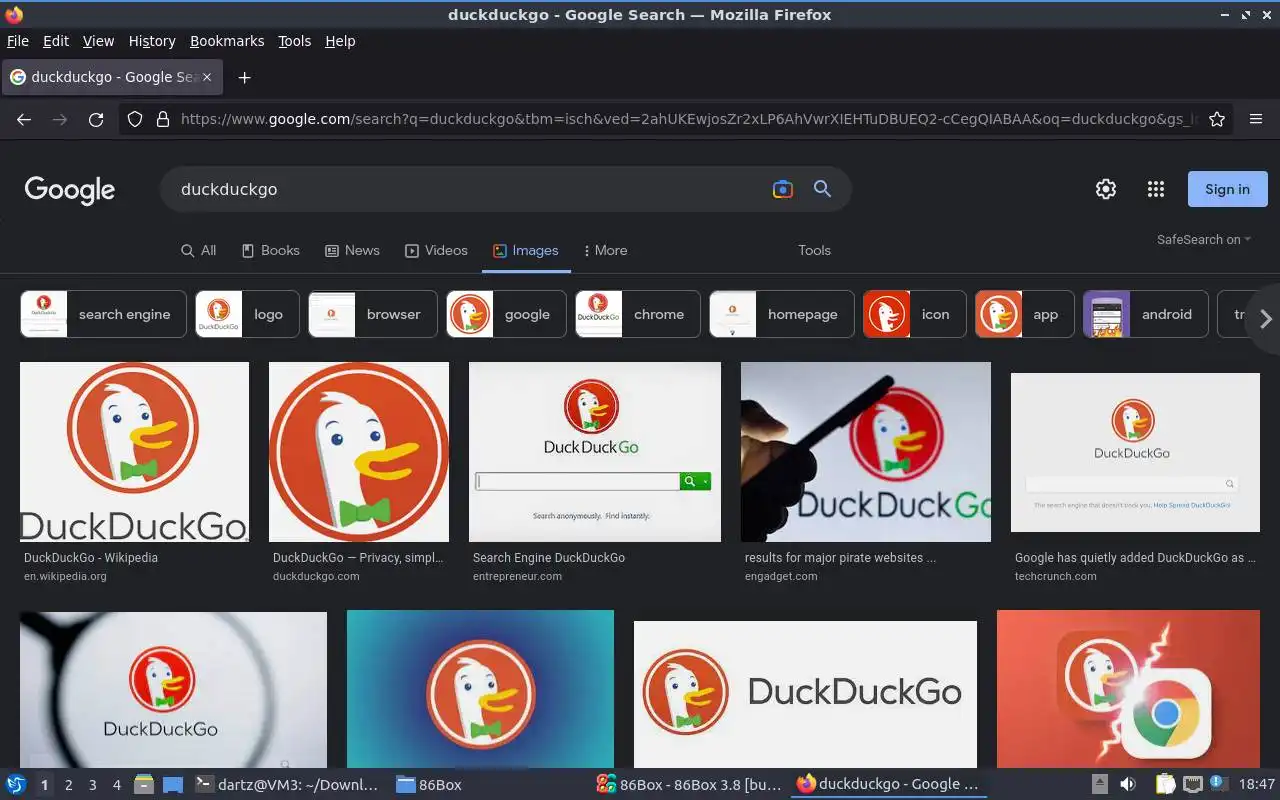Open the Edit menu
This screenshot has width=1280, height=800.
[55, 41]
